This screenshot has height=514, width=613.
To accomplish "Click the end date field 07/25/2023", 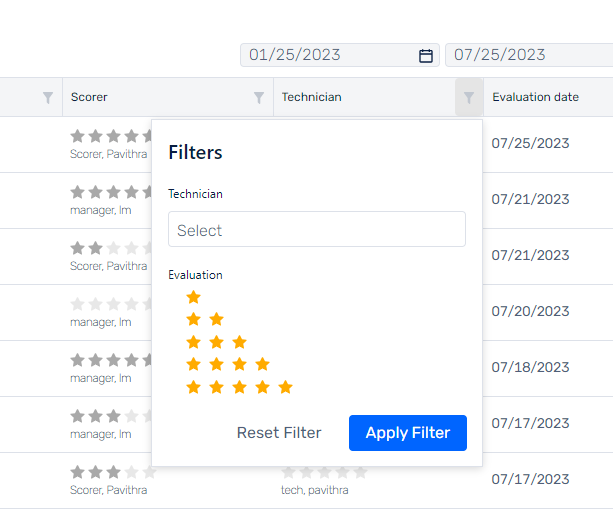I will click(x=529, y=55).
